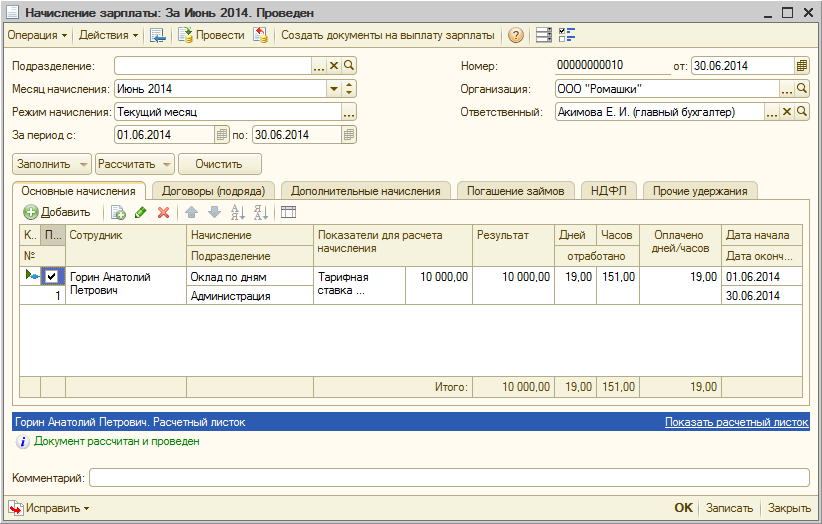Open calendar for document date 30.06.2014
Screen dimensions: 822x524
(802, 66)
